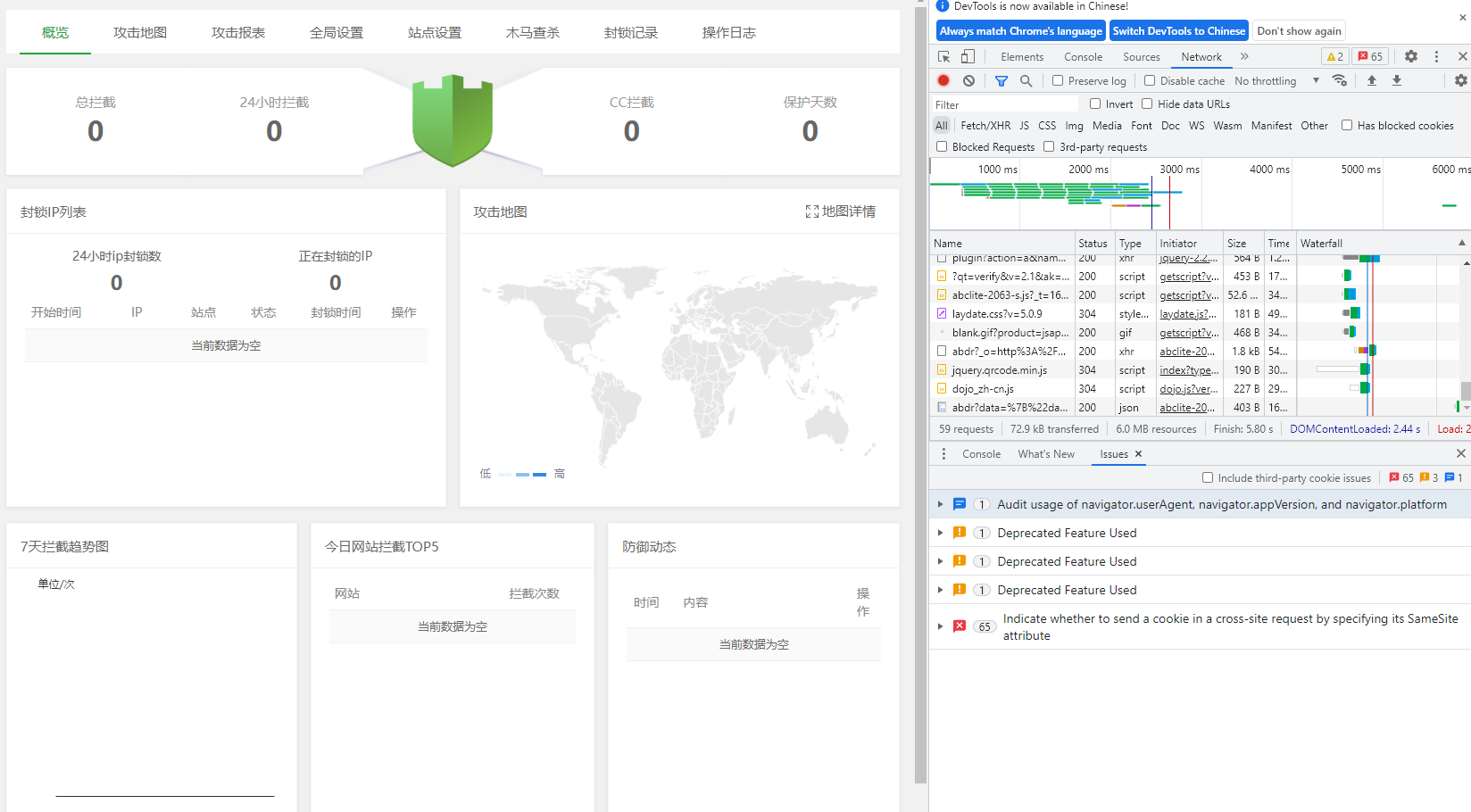This screenshot has height=812, width=1471.
Task: Open DevTools settings gear icon
Action: coord(1411,56)
